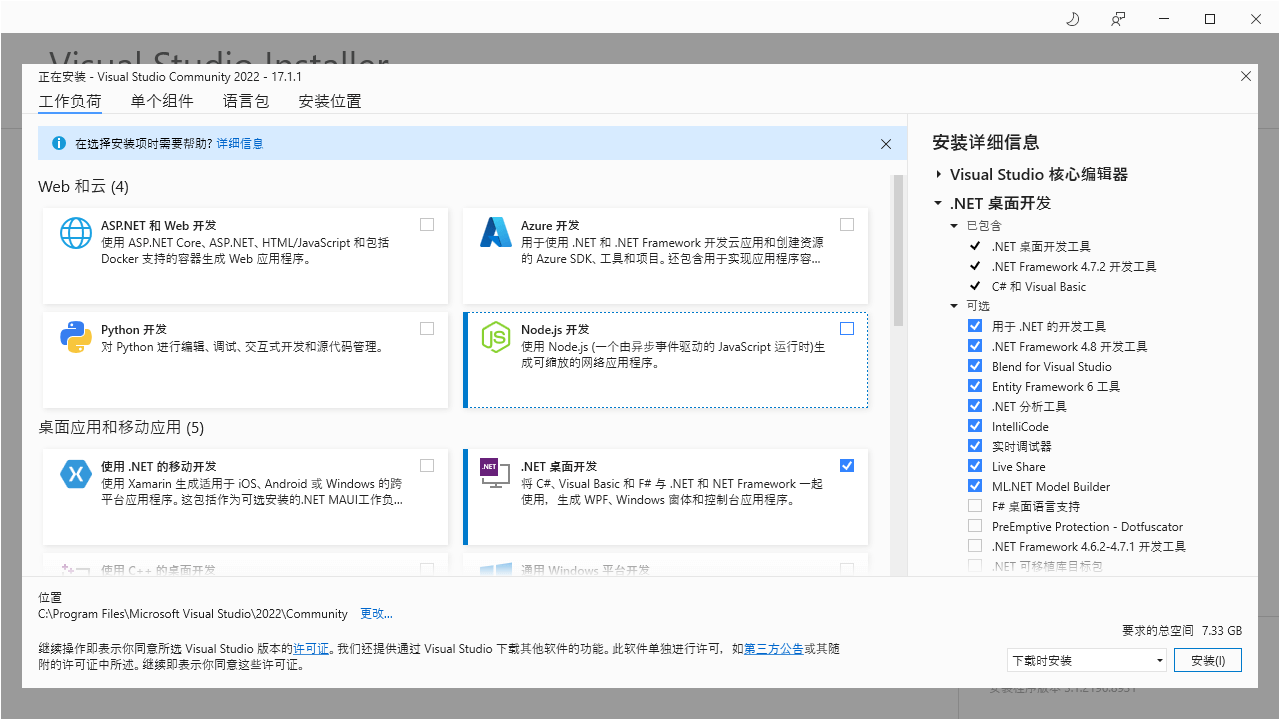Uncheck ML.NET Model Builder option

tap(975, 486)
